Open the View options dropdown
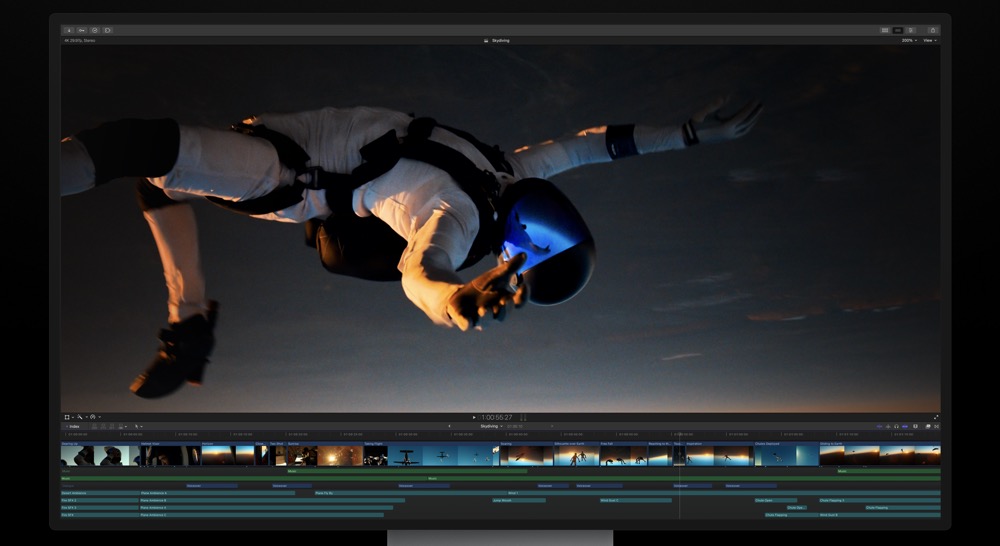This screenshot has height=546, width=1000. 930,41
